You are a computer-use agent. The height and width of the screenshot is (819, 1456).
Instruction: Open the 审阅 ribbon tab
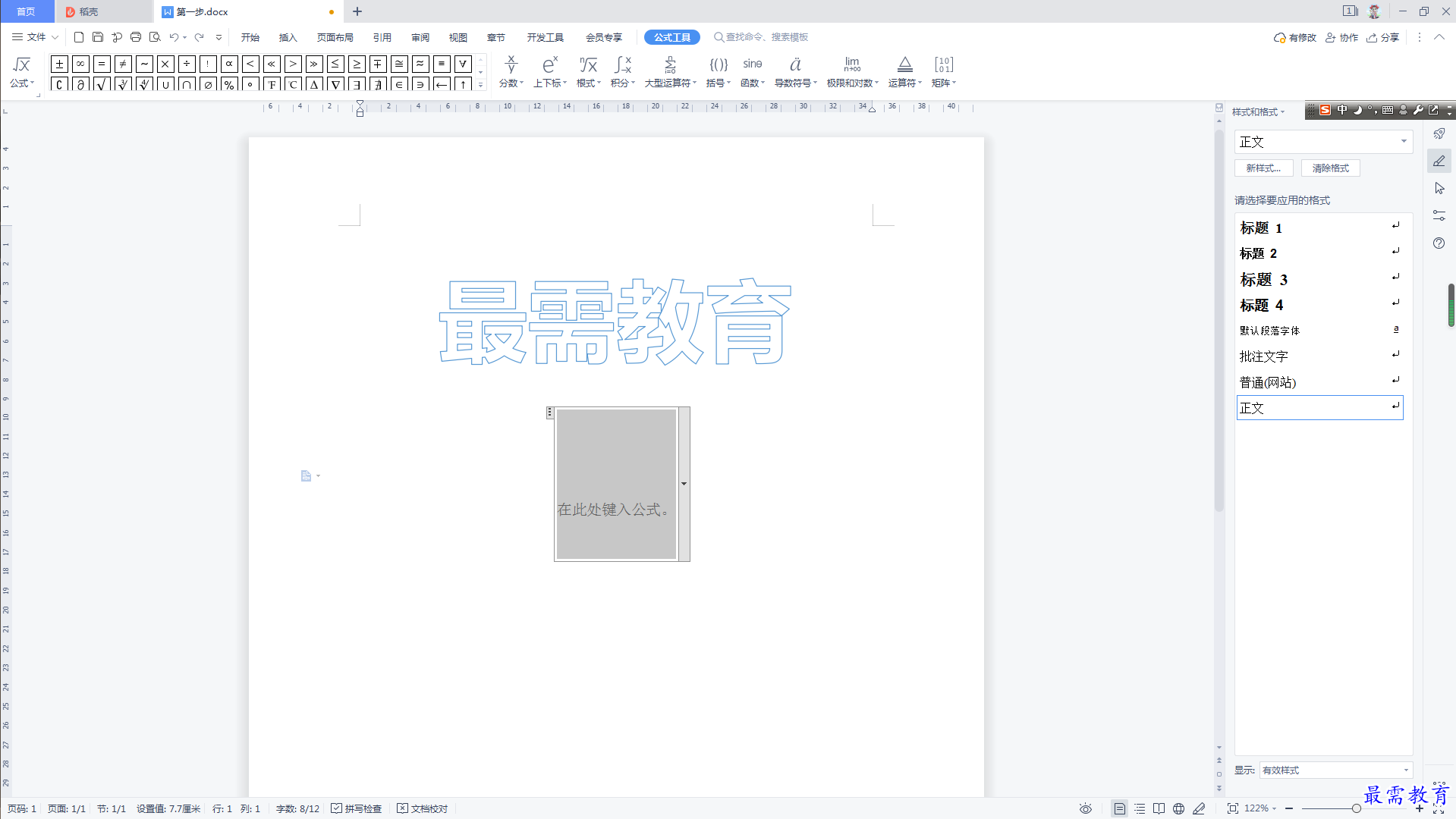(420, 37)
